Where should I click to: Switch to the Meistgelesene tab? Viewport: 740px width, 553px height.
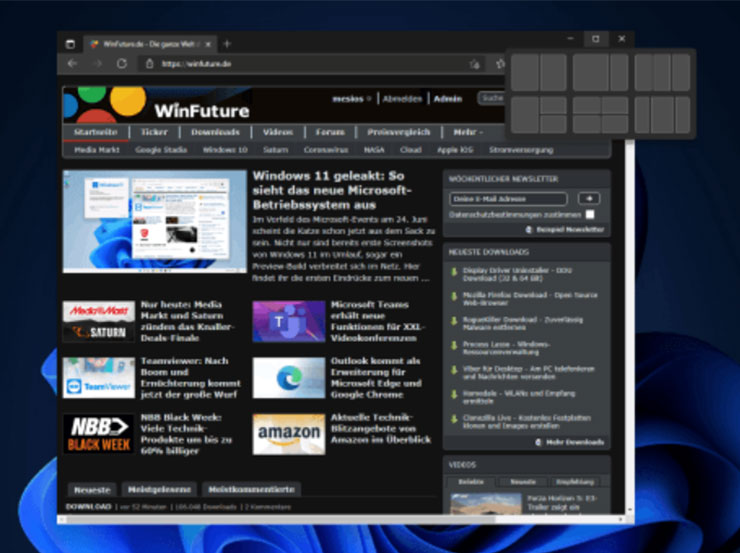(x=159, y=489)
